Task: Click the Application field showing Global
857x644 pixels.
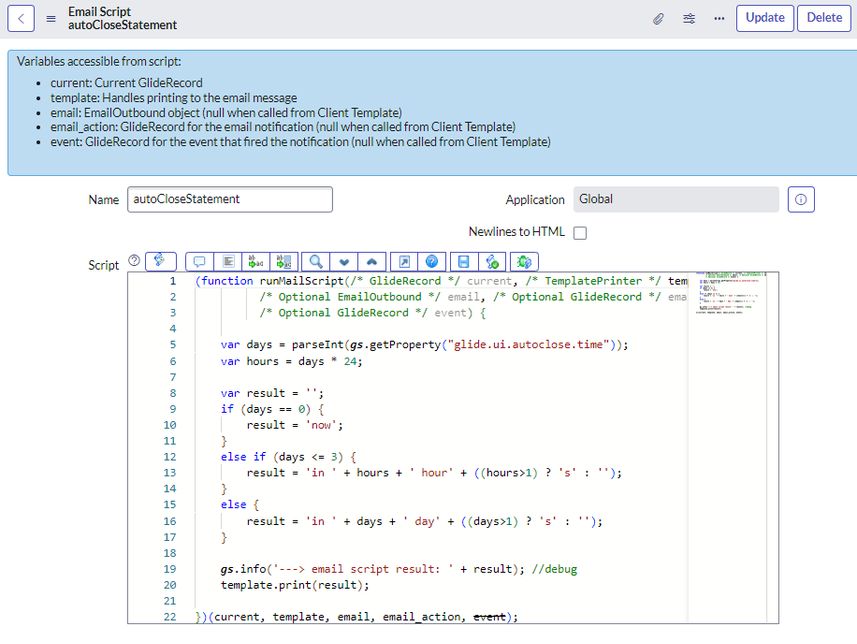Action: 676,200
